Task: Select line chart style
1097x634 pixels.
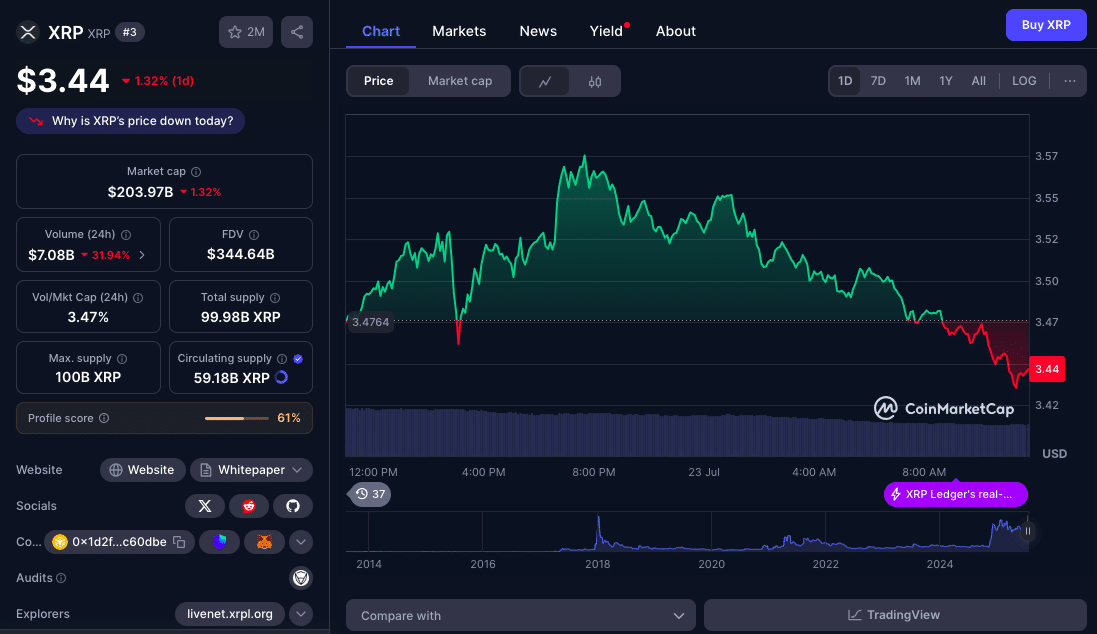Action: pos(545,81)
